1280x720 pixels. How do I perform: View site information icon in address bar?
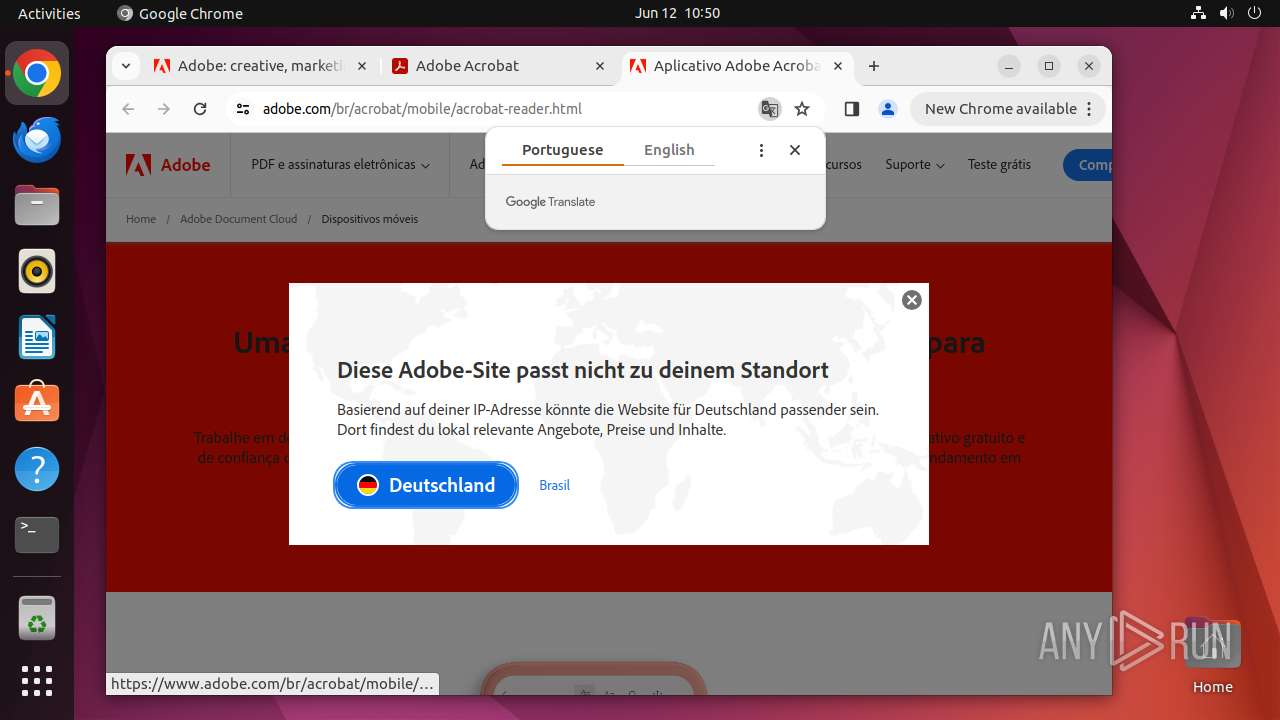[x=242, y=109]
